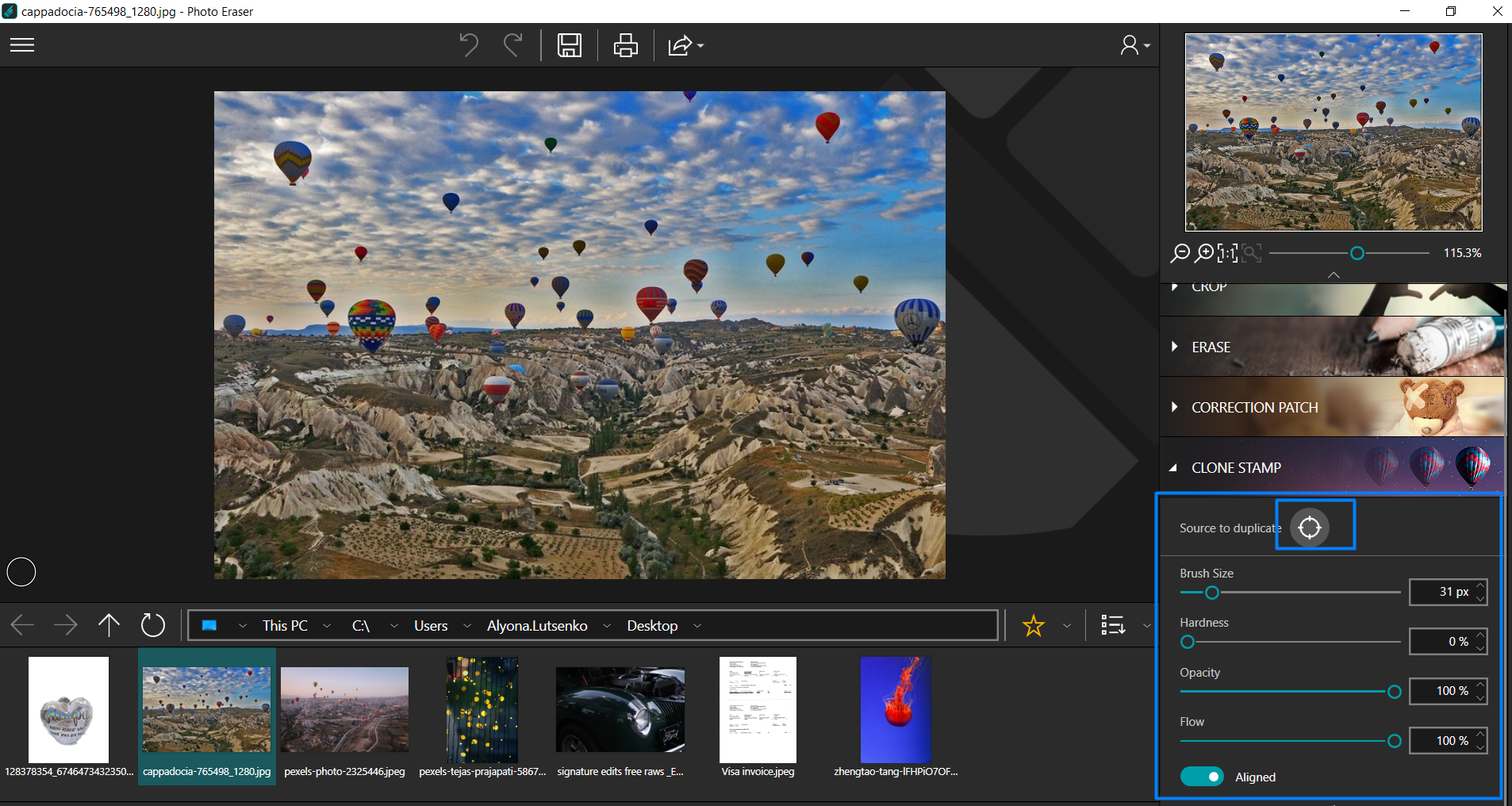This screenshot has height=806, width=1512.
Task: Open dropdown arrow after C:\
Action: point(394,626)
